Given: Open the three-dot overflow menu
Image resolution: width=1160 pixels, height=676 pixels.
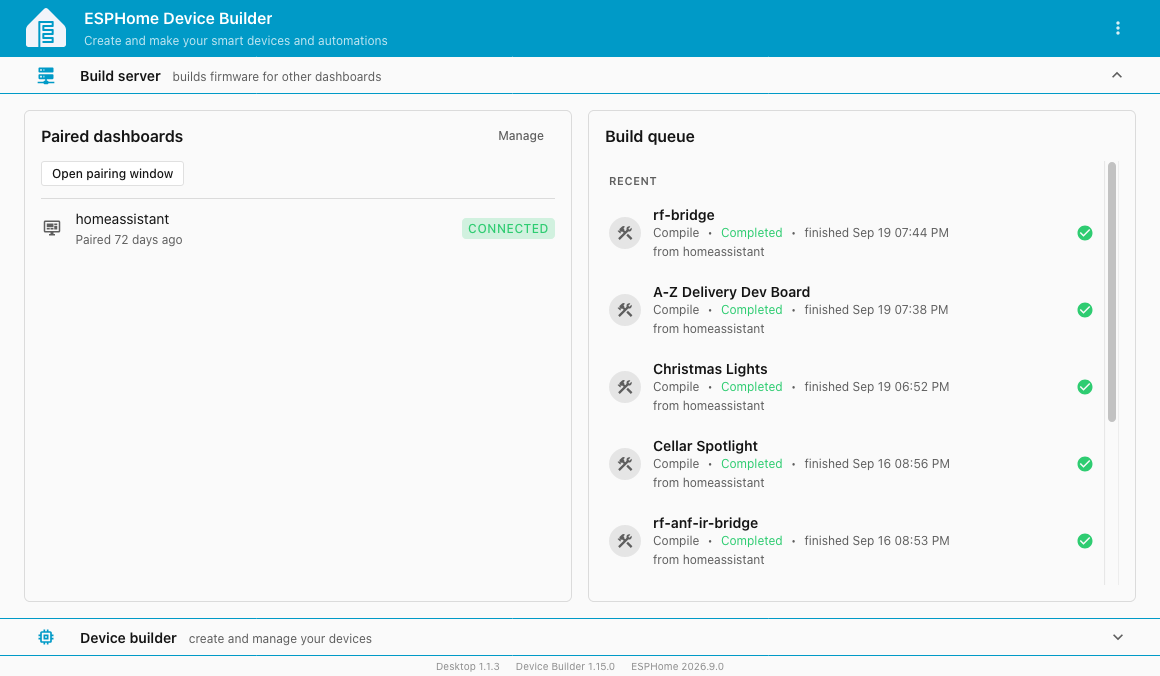Looking at the screenshot, I should (x=1117, y=28).
